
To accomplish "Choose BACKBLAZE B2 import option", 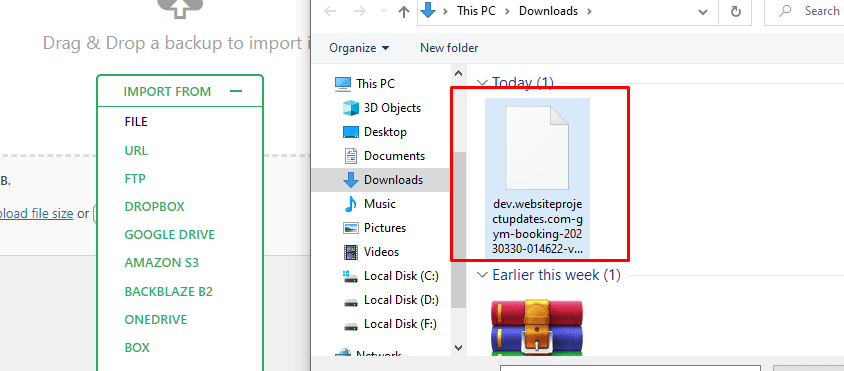I will point(168,291).
